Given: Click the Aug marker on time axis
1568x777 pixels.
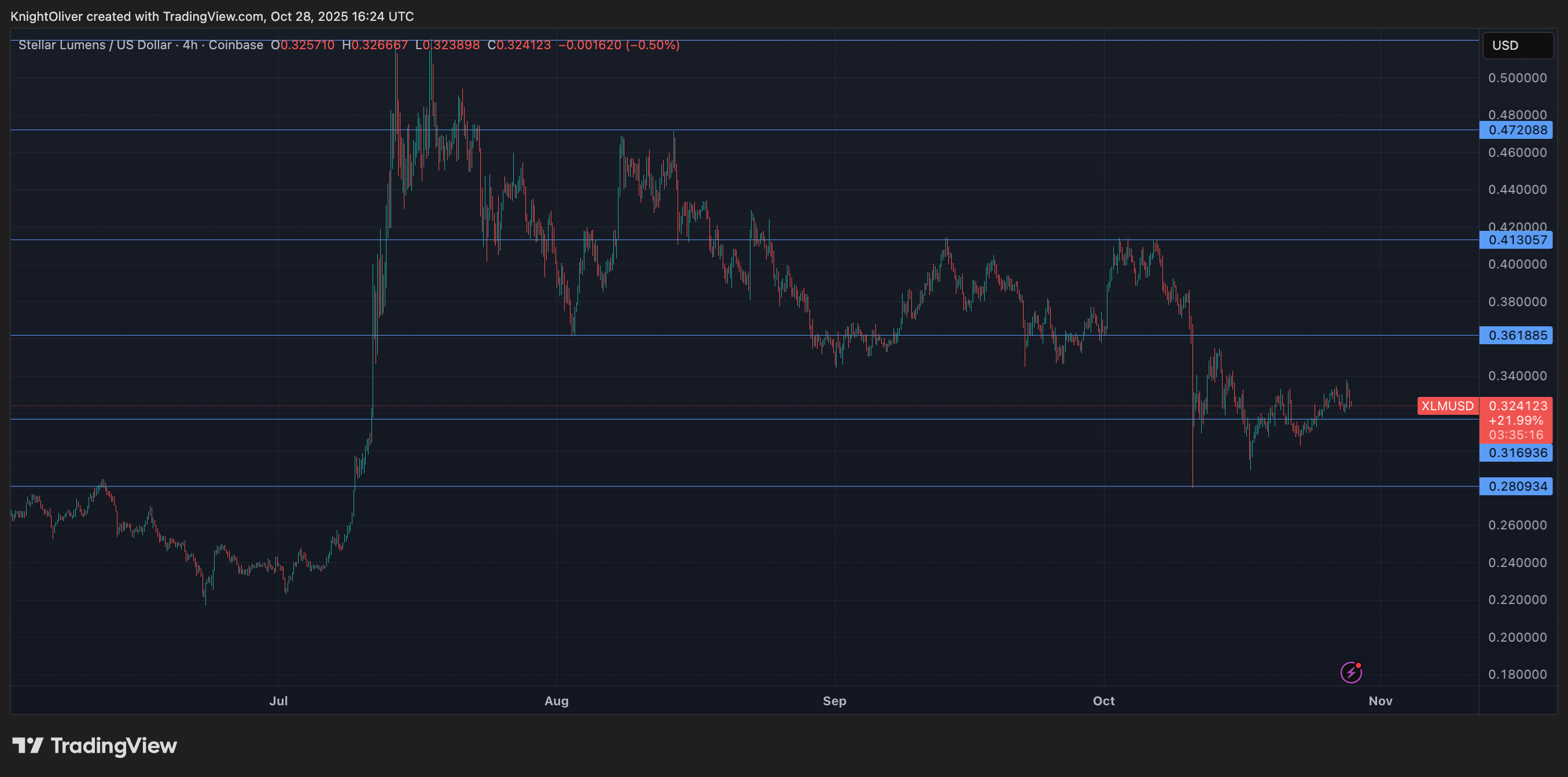Looking at the screenshot, I should tap(557, 701).
